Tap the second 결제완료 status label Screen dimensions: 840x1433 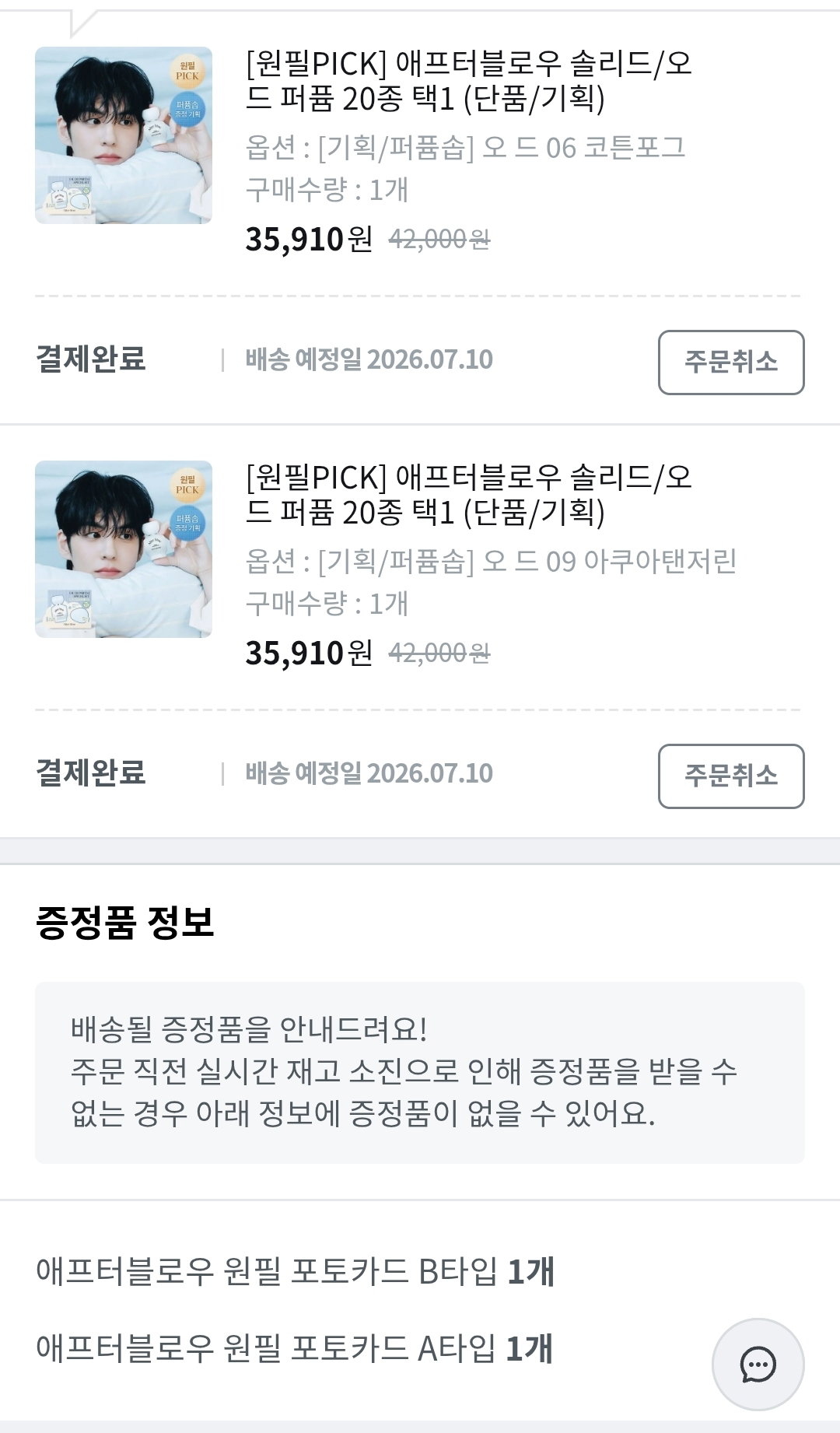[91, 773]
